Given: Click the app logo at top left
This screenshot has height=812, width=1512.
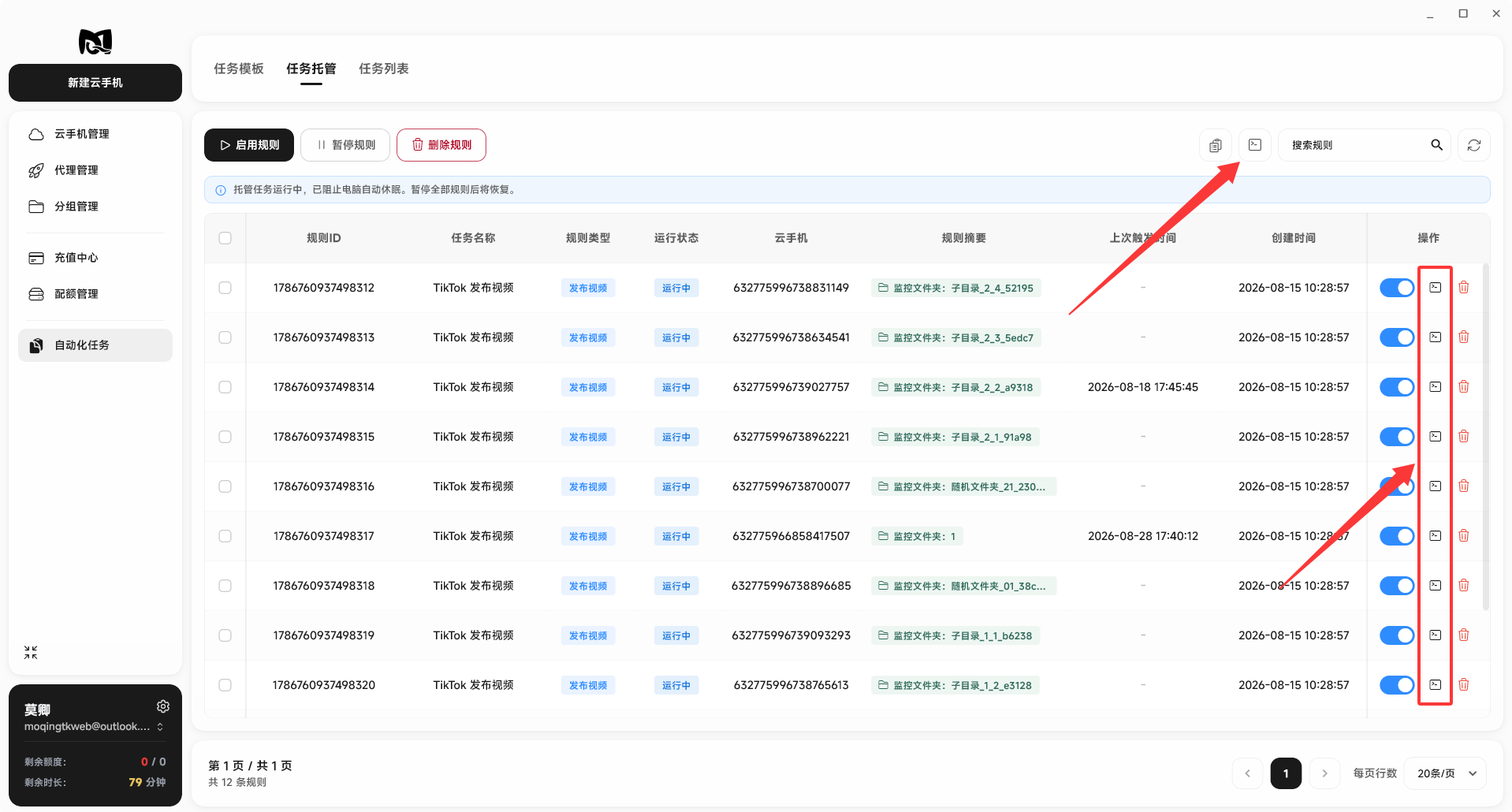Looking at the screenshot, I should click(95, 41).
